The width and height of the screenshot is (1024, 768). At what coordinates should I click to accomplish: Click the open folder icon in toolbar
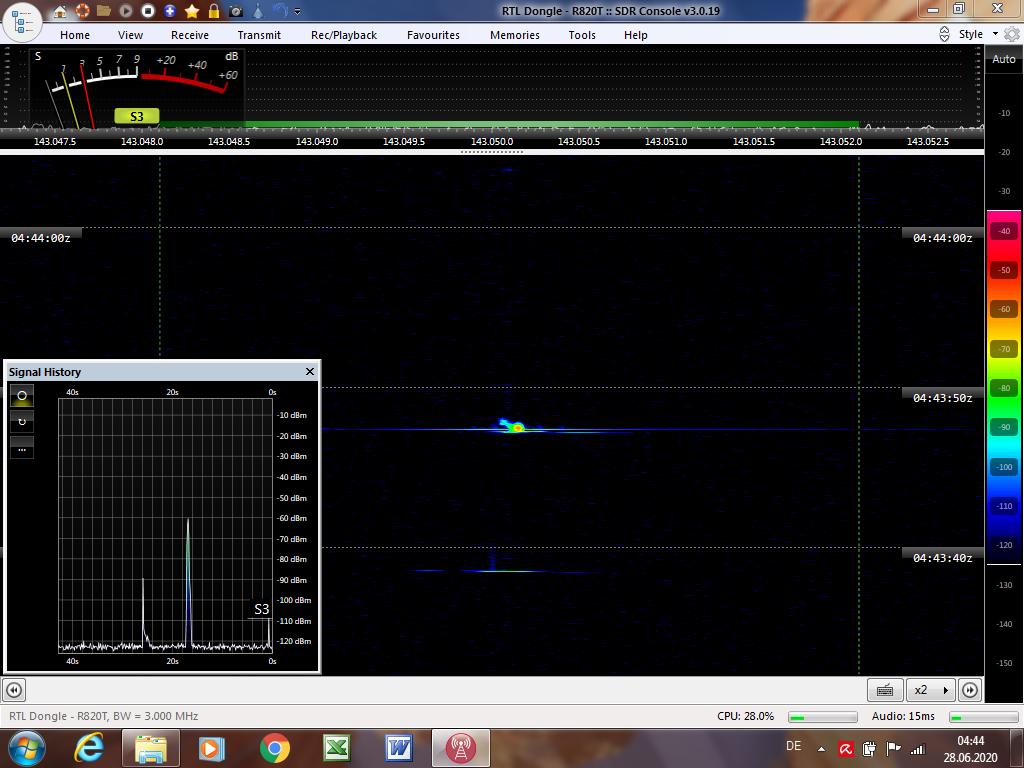pyautogui.click(x=104, y=11)
